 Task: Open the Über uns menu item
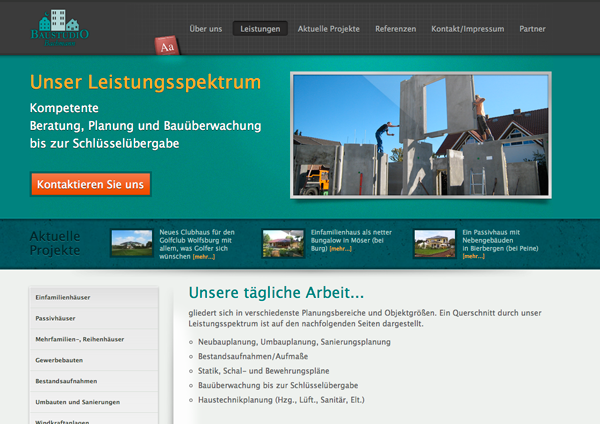click(x=205, y=29)
